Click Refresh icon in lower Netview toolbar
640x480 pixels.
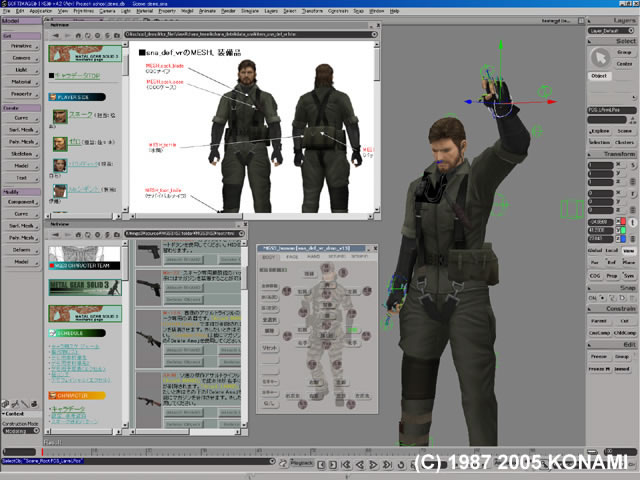(88, 235)
